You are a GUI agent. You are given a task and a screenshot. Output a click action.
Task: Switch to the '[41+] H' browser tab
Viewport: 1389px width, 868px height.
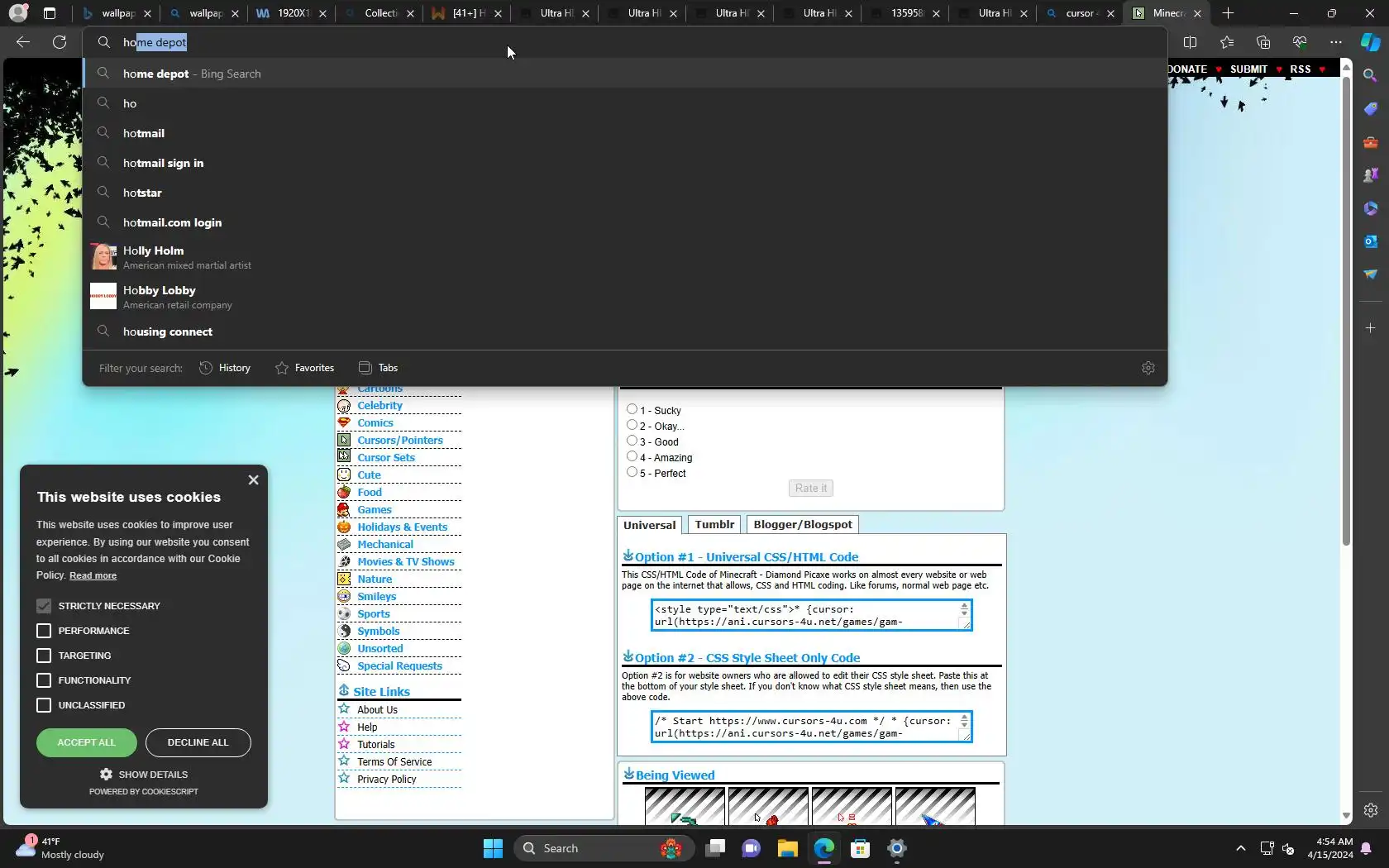466,13
